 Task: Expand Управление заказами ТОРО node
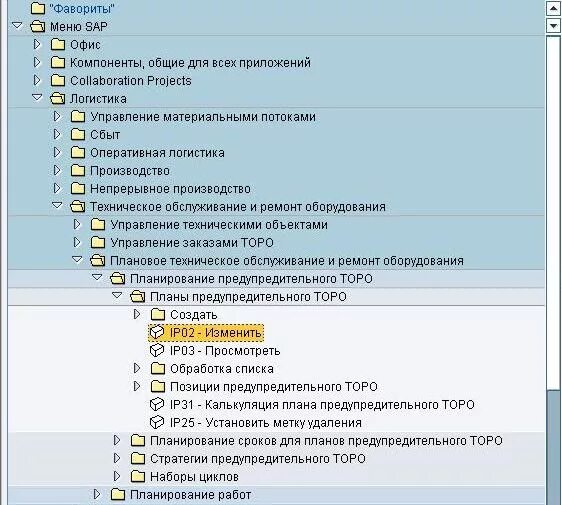click(77, 242)
